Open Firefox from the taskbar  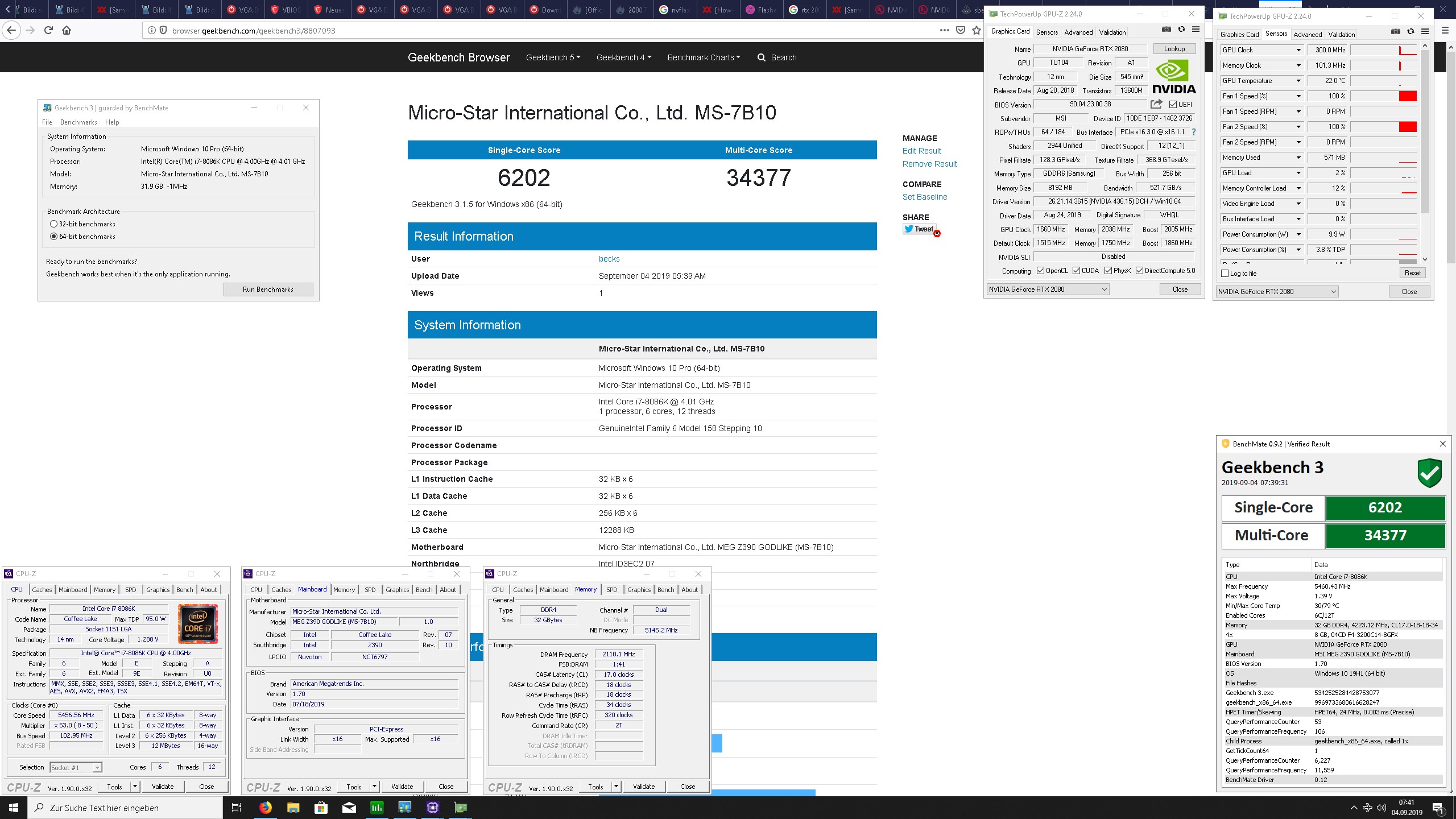tap(266, 808)
